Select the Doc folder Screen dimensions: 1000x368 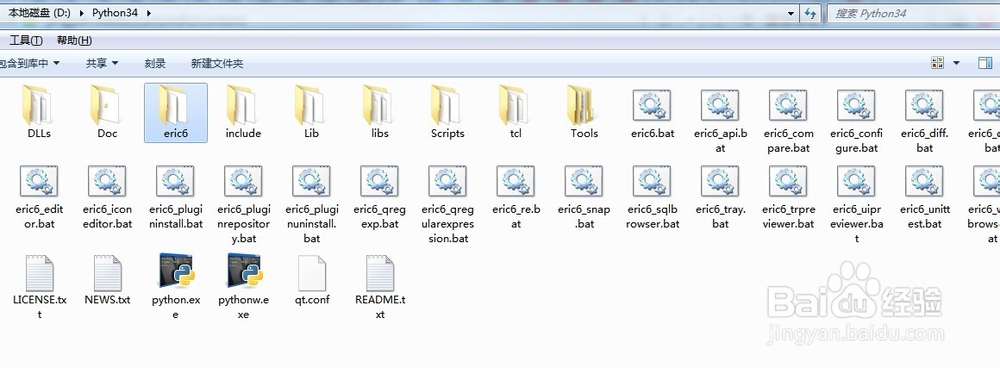[x=107, y=113]
